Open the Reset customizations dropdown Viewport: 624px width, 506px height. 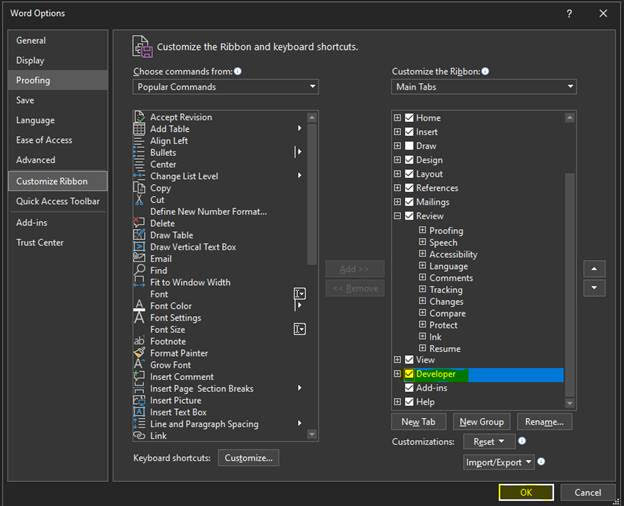point(489,442)
